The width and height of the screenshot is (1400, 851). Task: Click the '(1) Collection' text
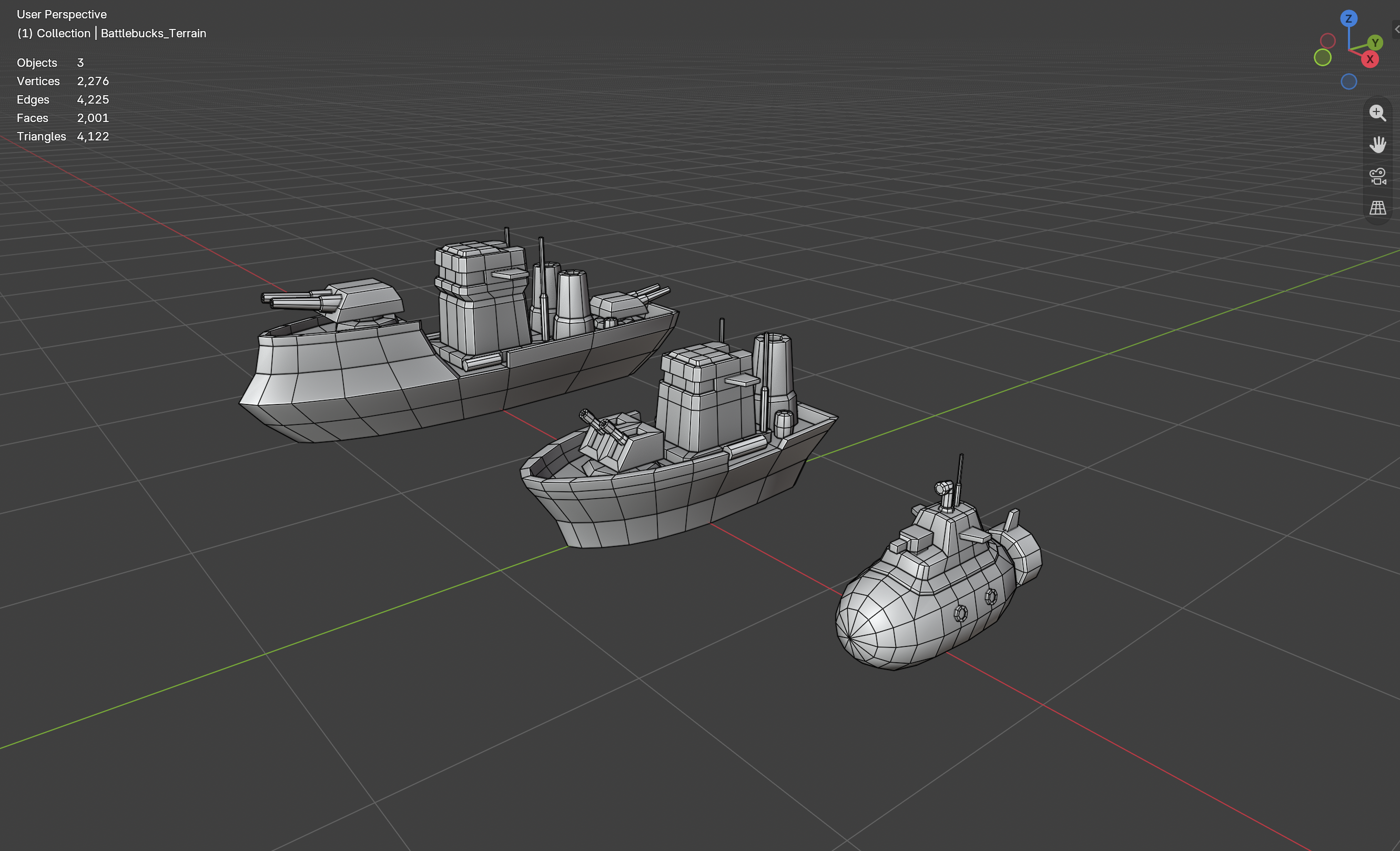pyautogui.click(x=54, y=33)
